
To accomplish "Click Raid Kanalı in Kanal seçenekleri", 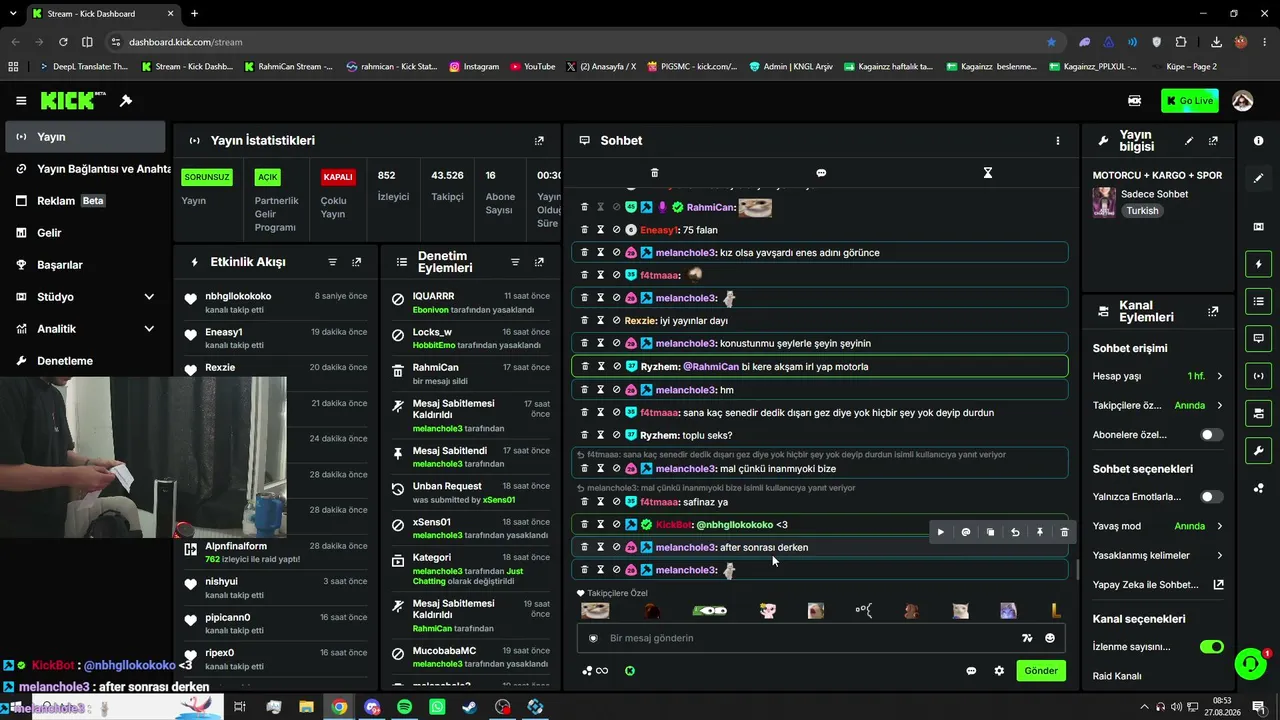I will (x=1117, y=676).
